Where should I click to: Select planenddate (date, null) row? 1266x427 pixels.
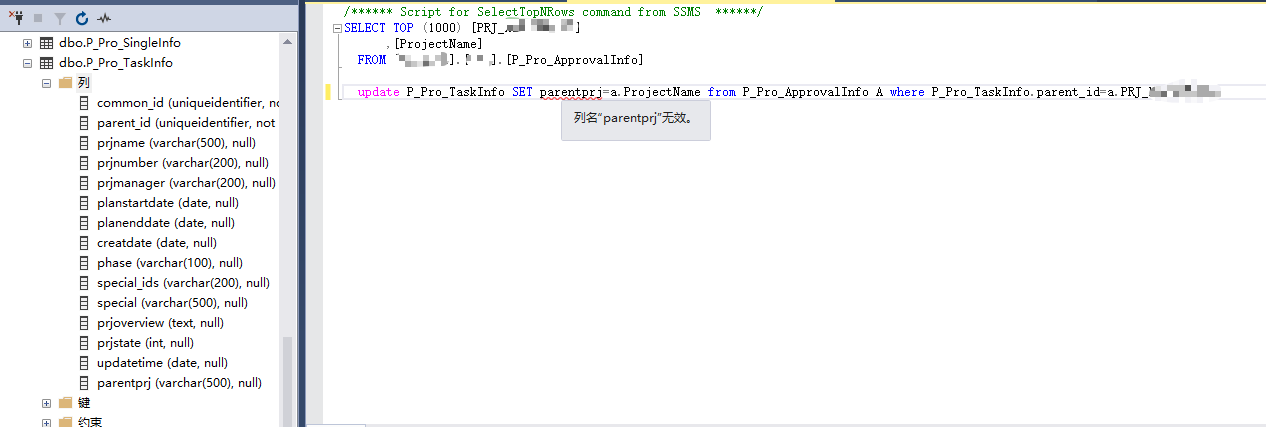(x=166, y=223)
